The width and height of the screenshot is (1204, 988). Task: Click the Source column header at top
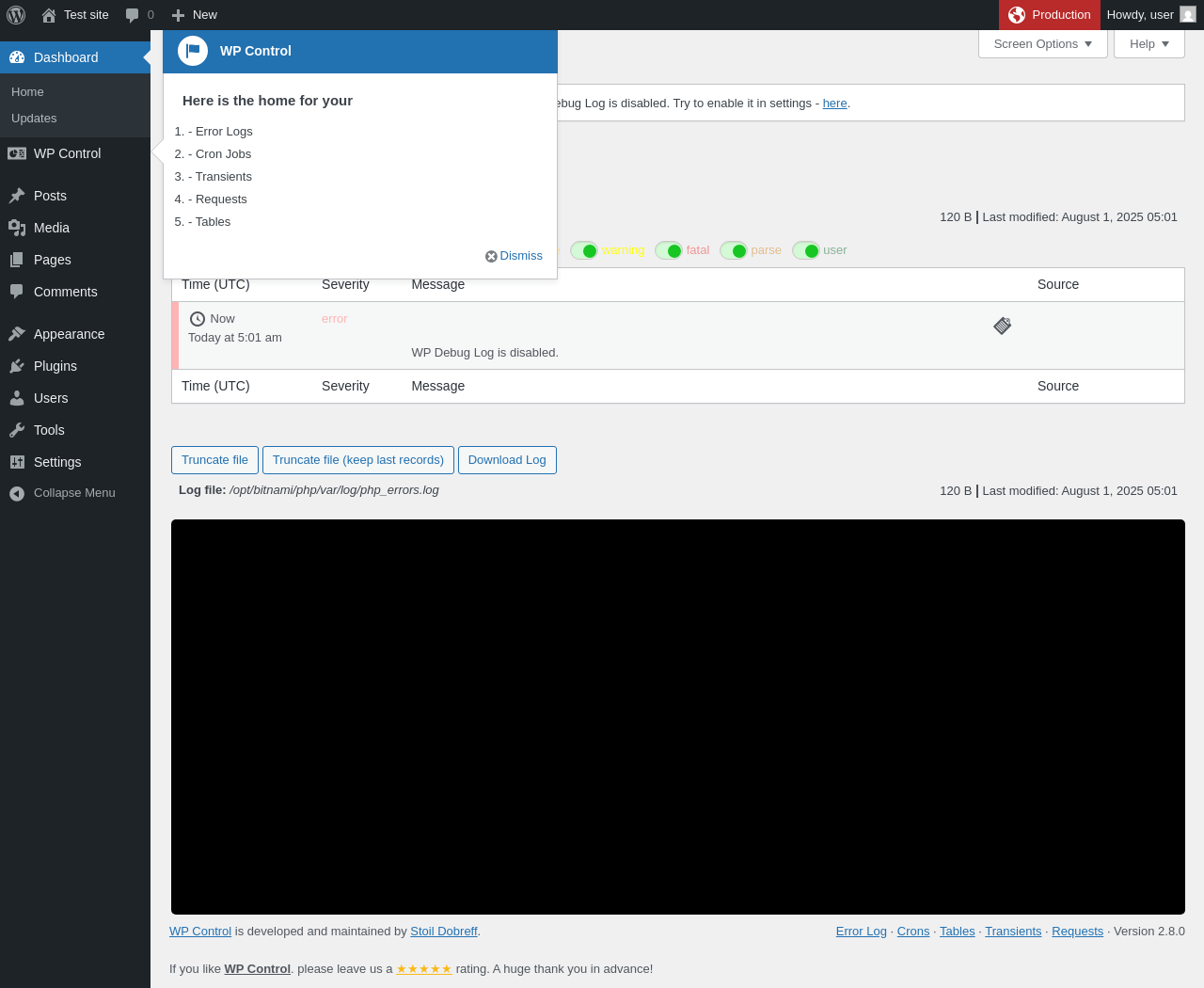coord(1058,284)
